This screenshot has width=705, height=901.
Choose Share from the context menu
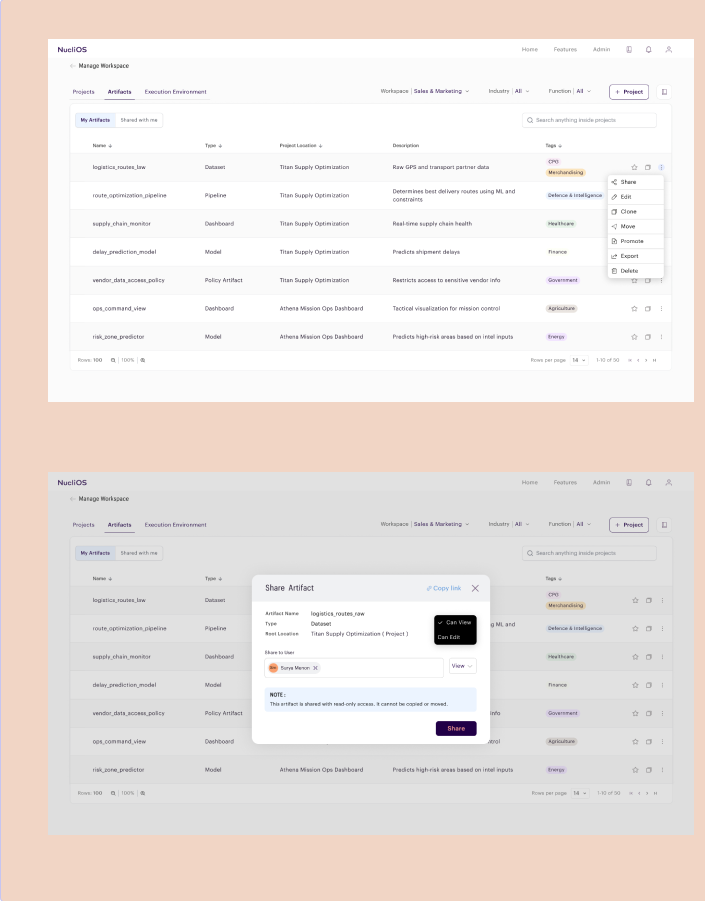pos(635,182)
